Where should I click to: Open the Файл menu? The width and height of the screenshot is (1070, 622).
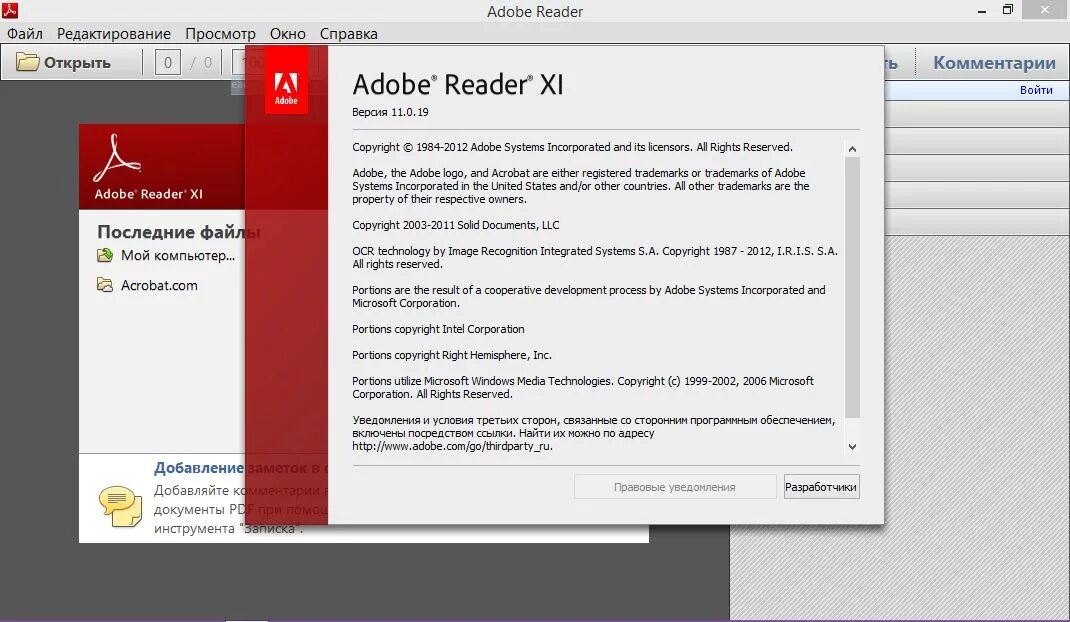[x=25, y=33]
